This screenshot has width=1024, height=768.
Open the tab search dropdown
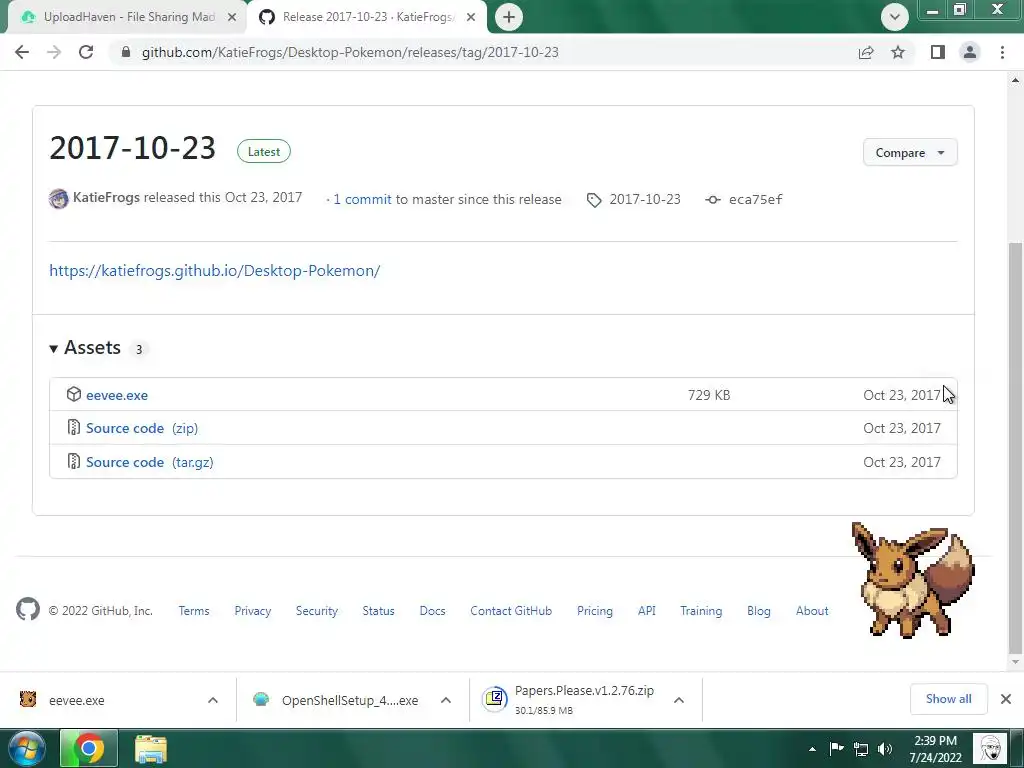point(895,17)
